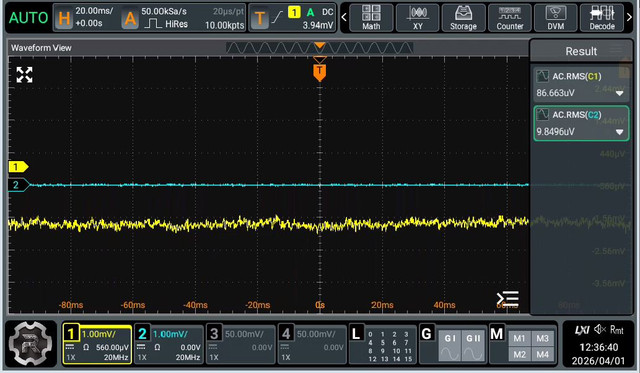Click the AUTO run status label
The image size is (640, 373).
[28, 18]
